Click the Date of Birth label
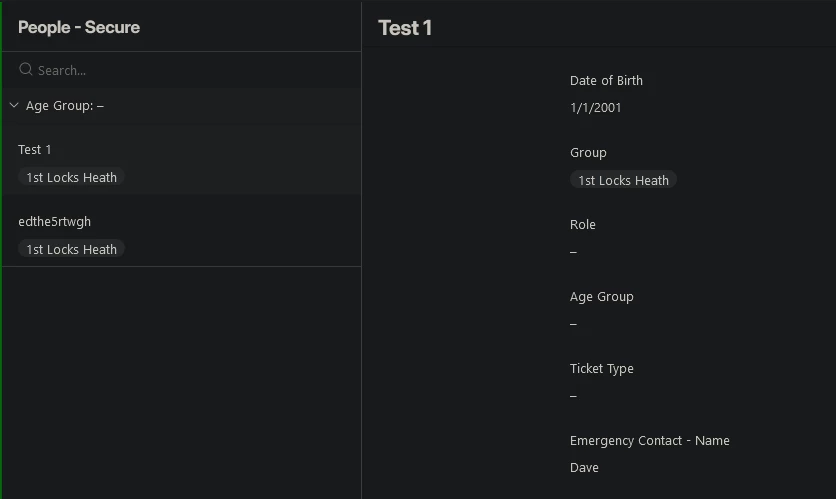Image resolution: width=836 pixels, height=499 pixels. 606,81
